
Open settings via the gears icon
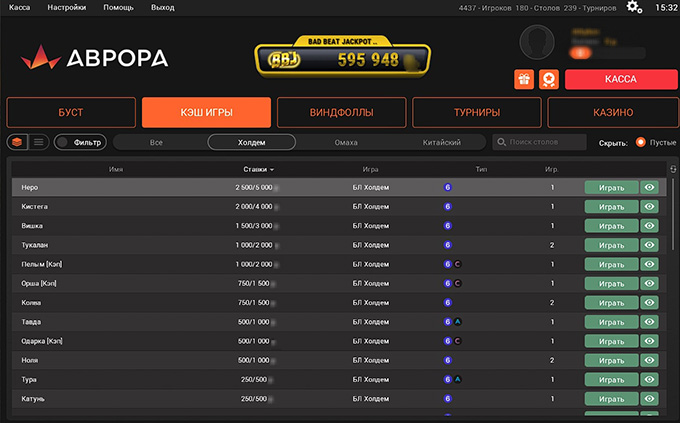click(x=634, y=7)
